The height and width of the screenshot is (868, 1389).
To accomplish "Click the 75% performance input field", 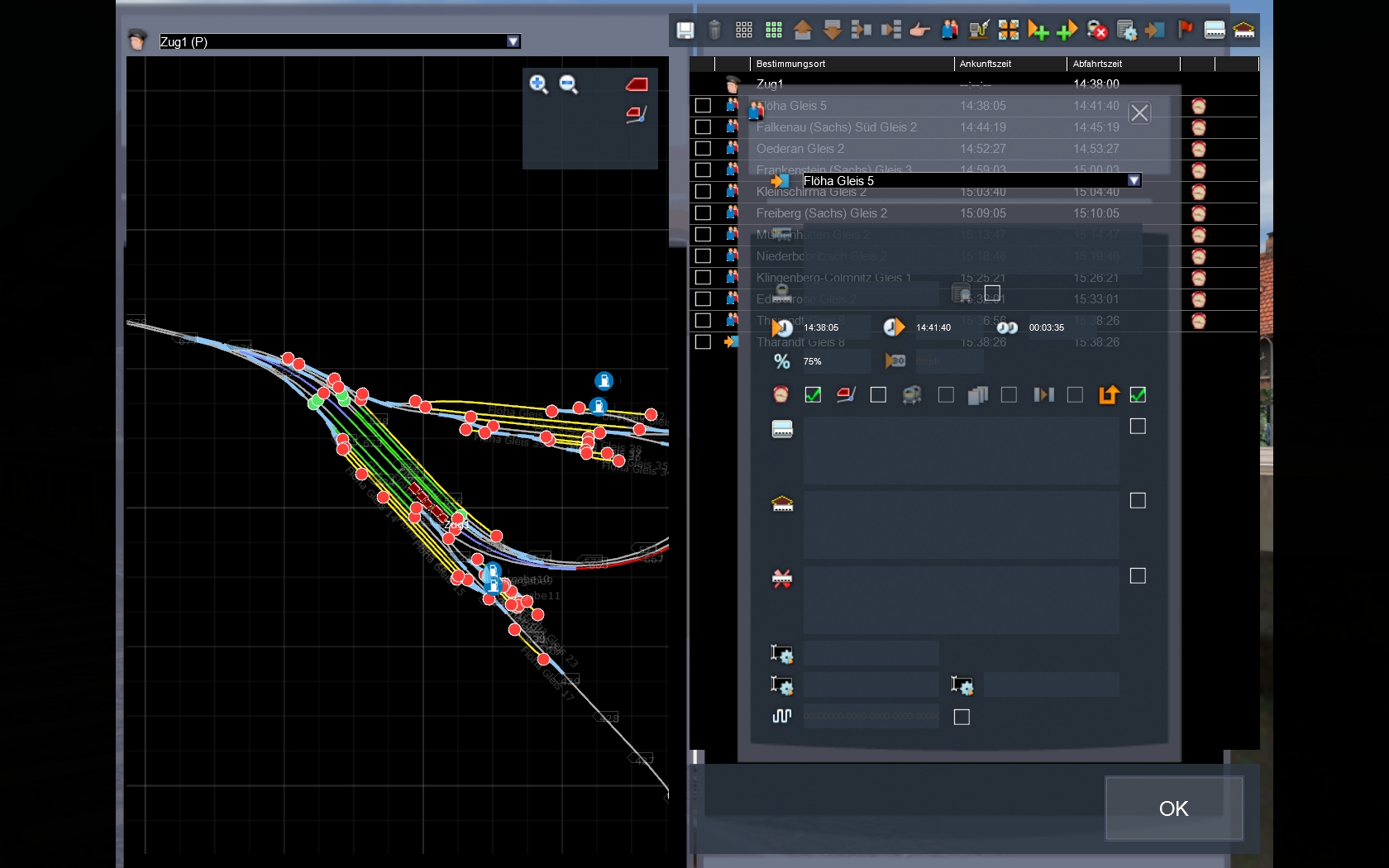I will click(835, 361).
